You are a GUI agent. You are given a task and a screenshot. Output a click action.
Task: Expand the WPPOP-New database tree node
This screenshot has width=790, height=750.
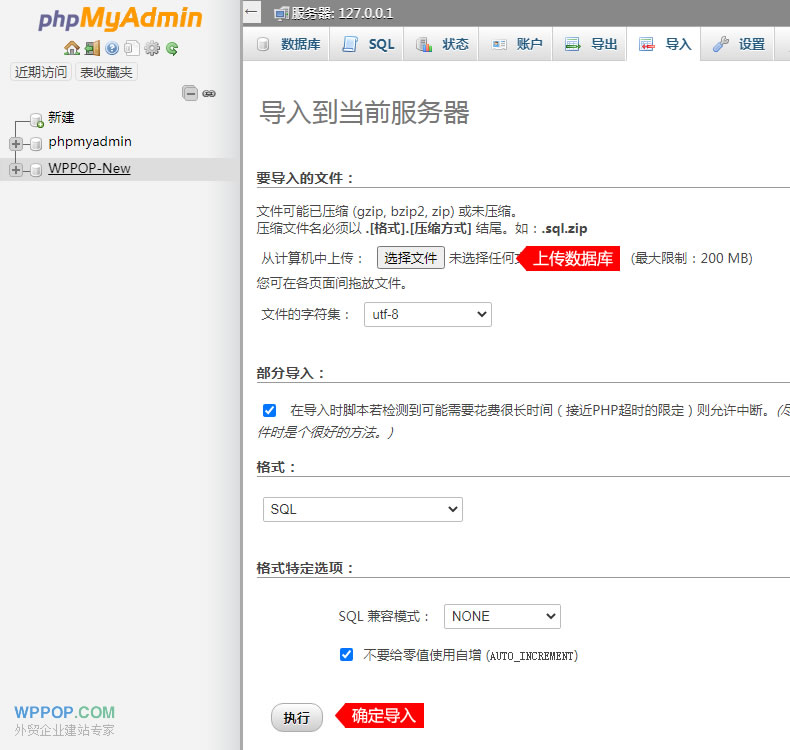[15, 170]
